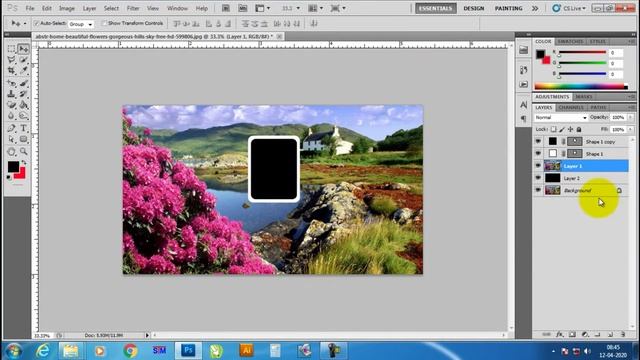Select the Spot Healing Brush tool

point(11,84)
